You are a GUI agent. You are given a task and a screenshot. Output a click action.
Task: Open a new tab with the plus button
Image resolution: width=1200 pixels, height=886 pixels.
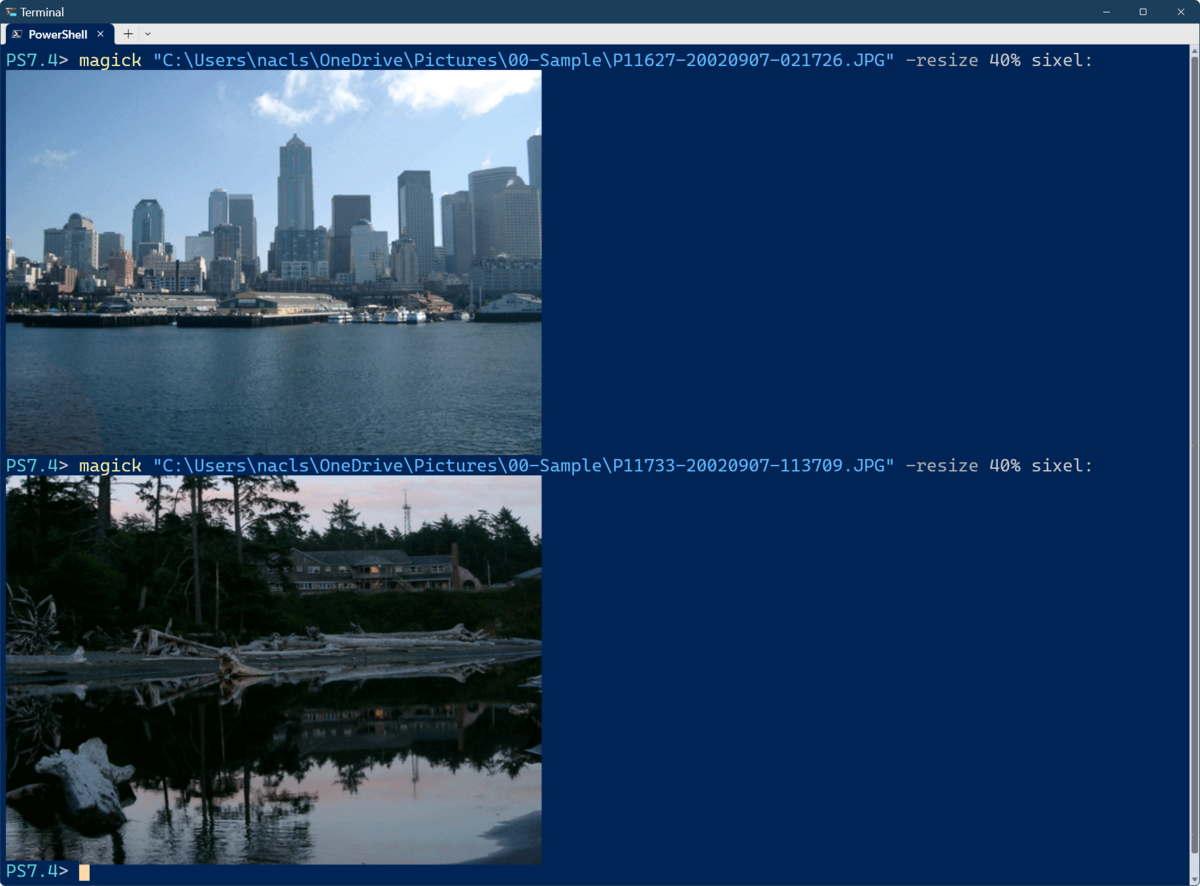[x=127, y=33]
